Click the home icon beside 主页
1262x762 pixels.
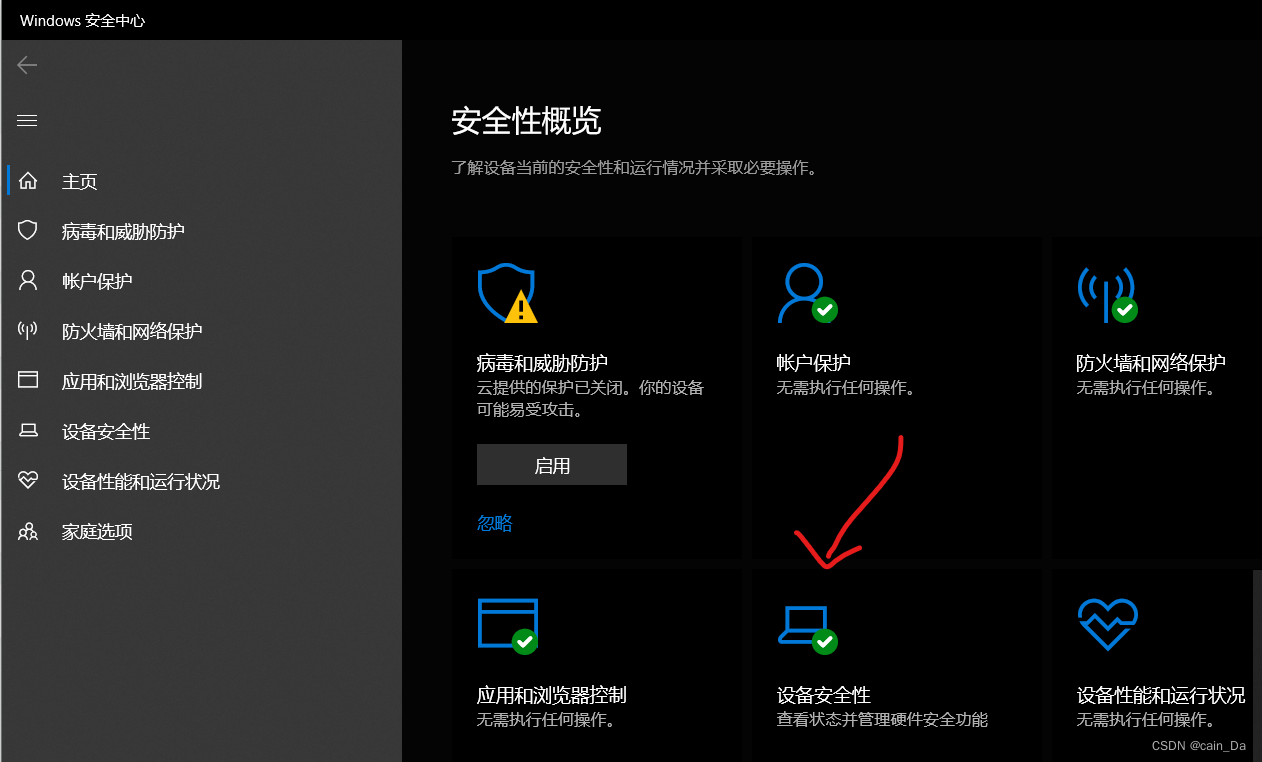28,181
